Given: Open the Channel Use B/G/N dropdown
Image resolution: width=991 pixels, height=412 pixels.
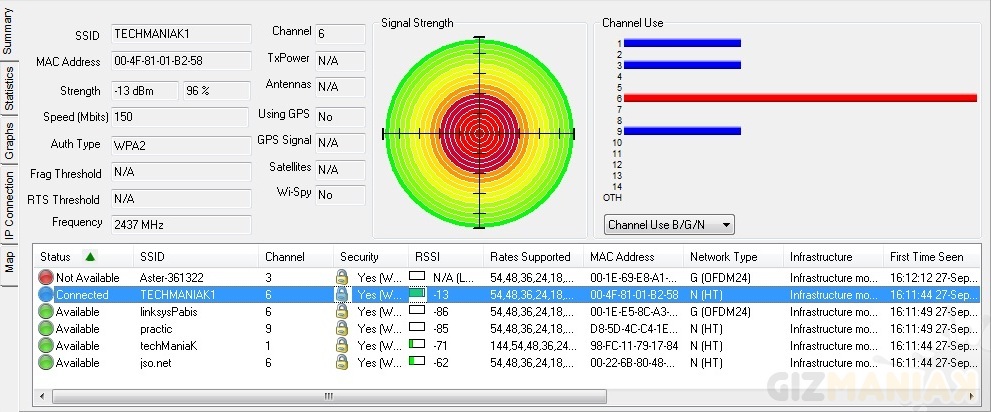Looking at the screenshot, I should coord(669,225).
